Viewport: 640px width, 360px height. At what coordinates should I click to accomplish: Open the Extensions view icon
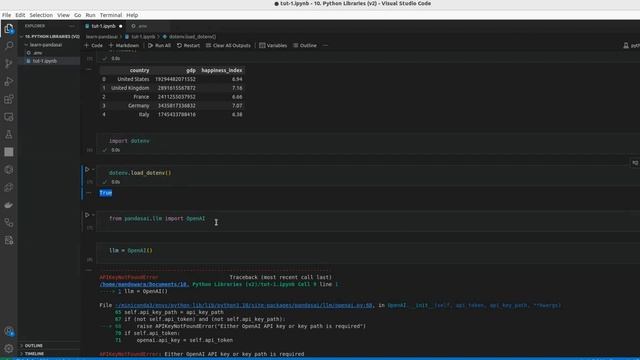(x=9, y=99)
